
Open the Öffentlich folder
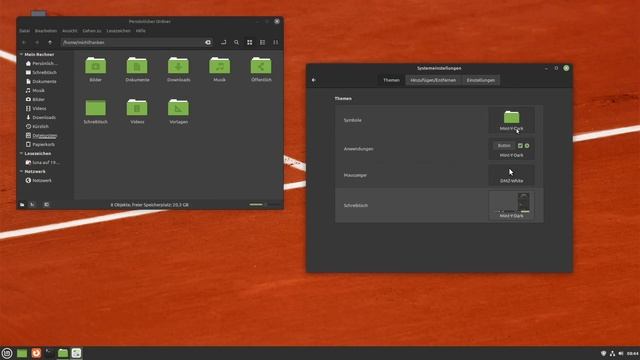click(x=261, y=69)
